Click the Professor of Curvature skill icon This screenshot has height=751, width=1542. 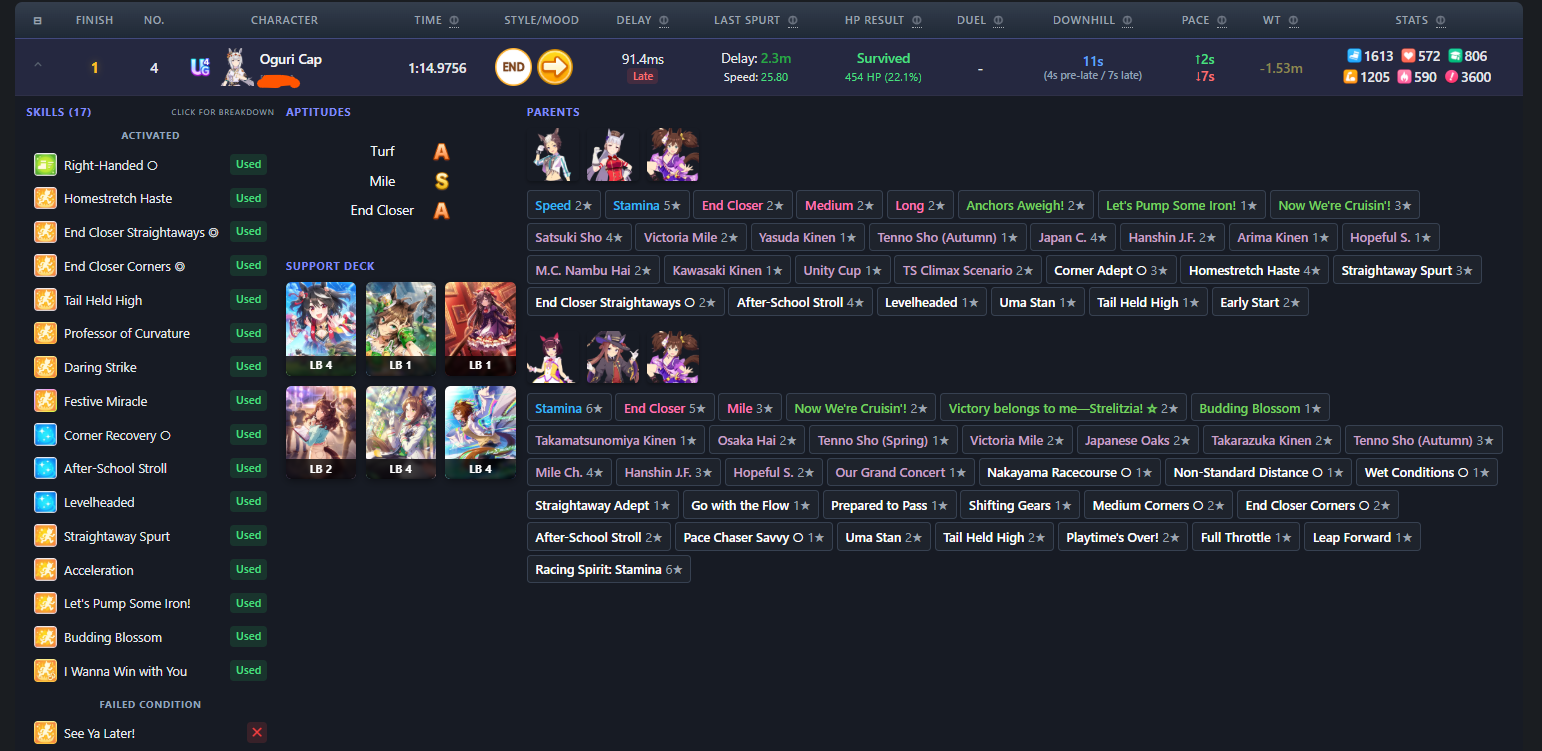pyautogui.click(x=44, y=333)
